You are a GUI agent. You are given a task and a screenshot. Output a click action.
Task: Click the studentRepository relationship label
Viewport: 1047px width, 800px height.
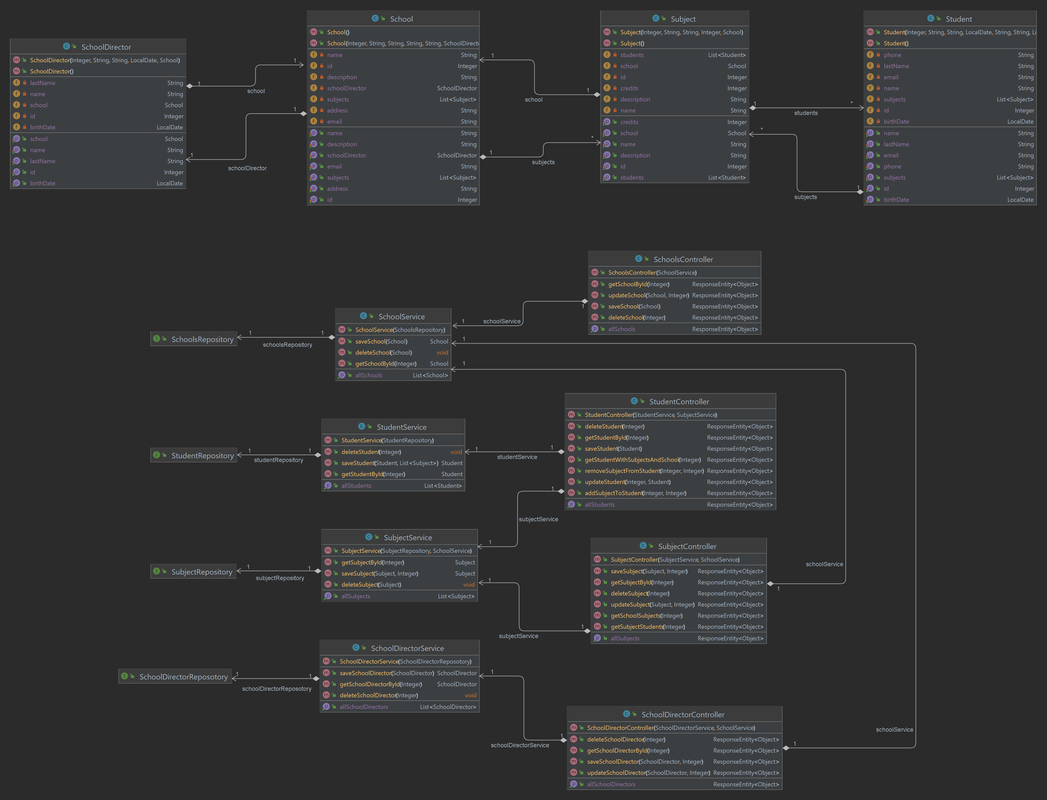pyautogui.click(x=278, y=460)
